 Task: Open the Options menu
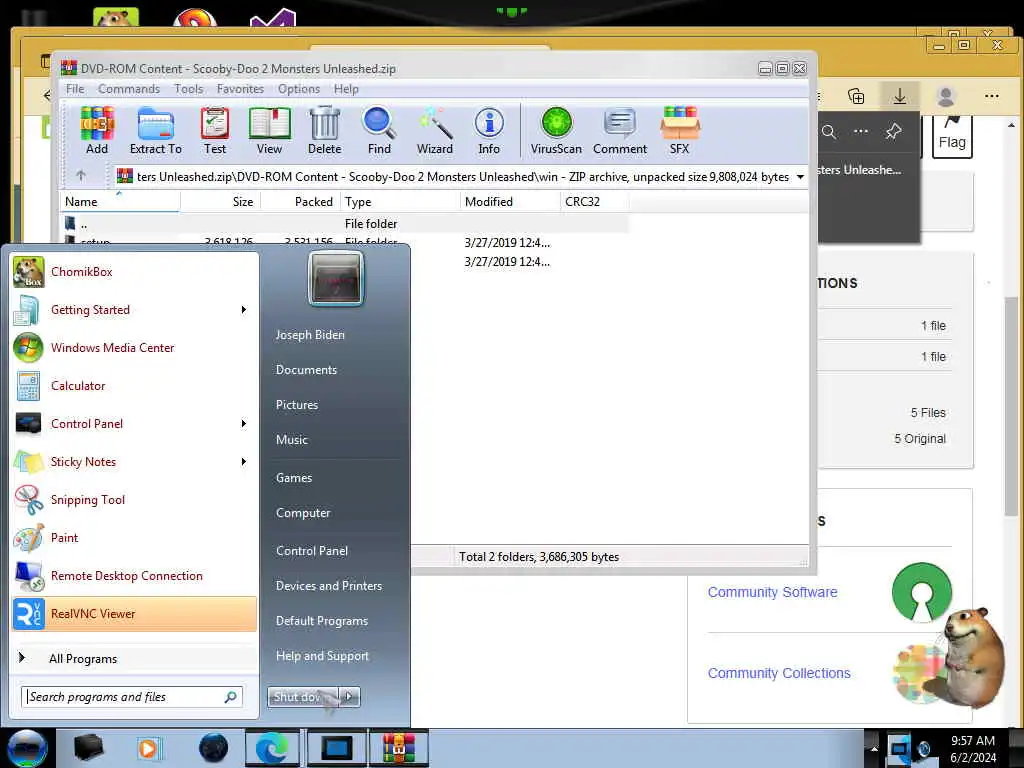click(x=299, y=89)
